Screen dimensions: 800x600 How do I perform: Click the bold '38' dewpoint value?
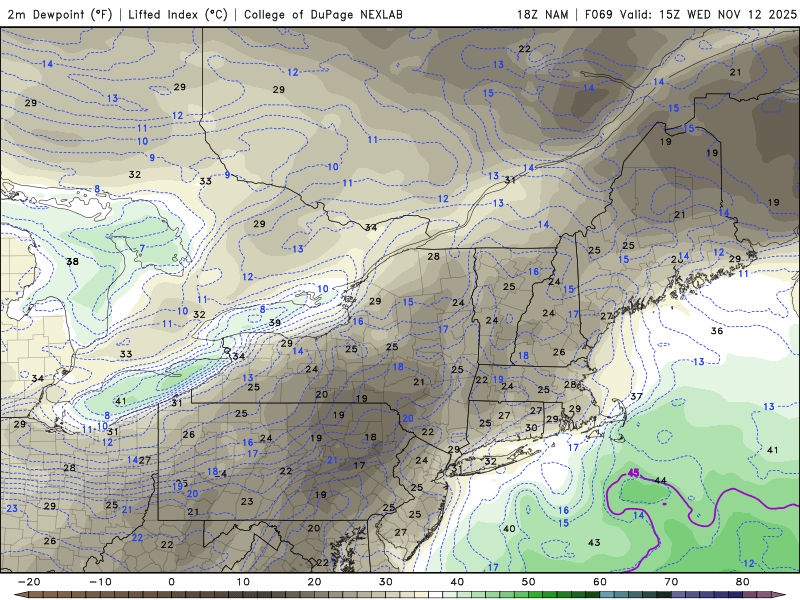pos(72,262)
